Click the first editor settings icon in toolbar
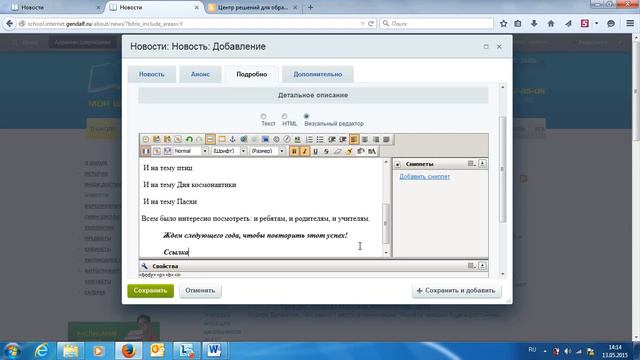This screenshot has width=640, height=360. click(145, 140)
